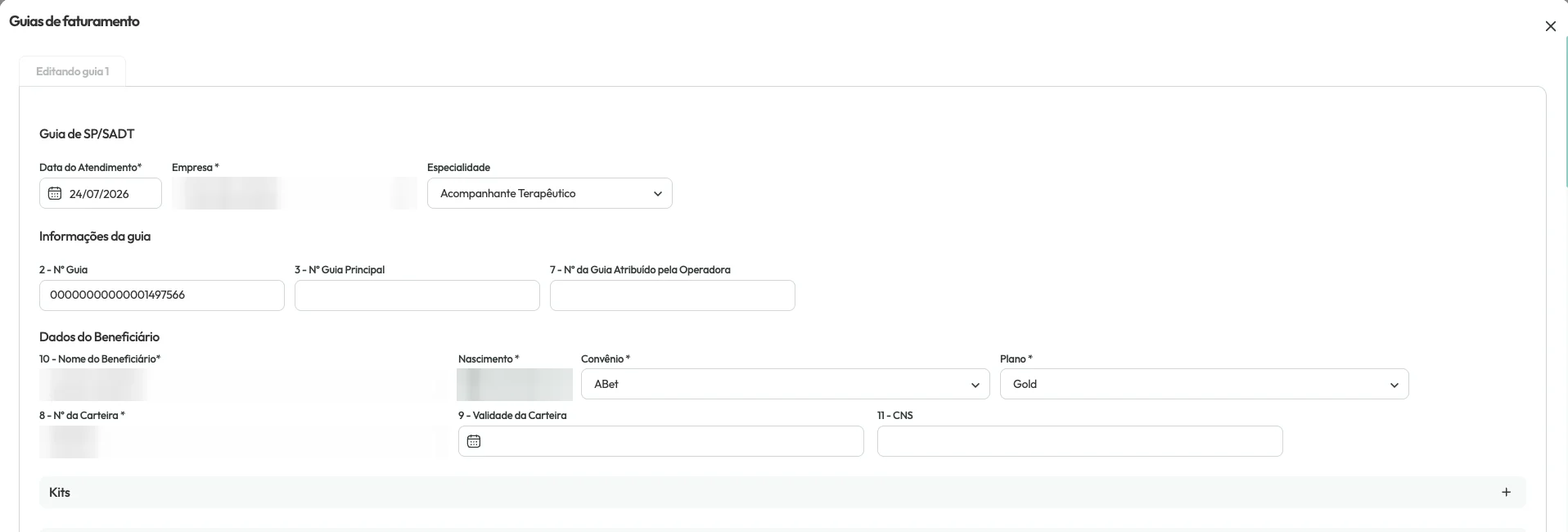The width and height of the screenshot is (1568, 532).
Task: Open the Especialidade dropdown
Action: [550, 193]
